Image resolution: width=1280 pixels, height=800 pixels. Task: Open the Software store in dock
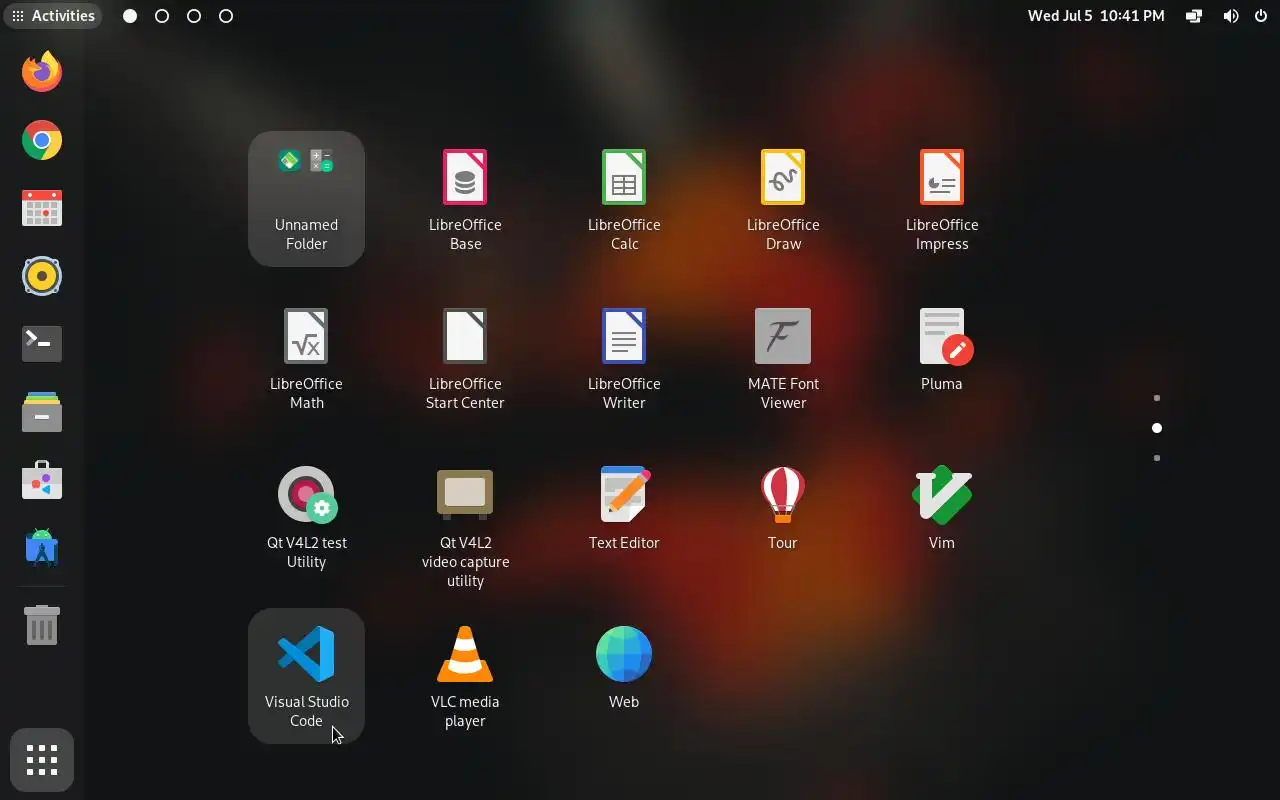coord(42,480)
